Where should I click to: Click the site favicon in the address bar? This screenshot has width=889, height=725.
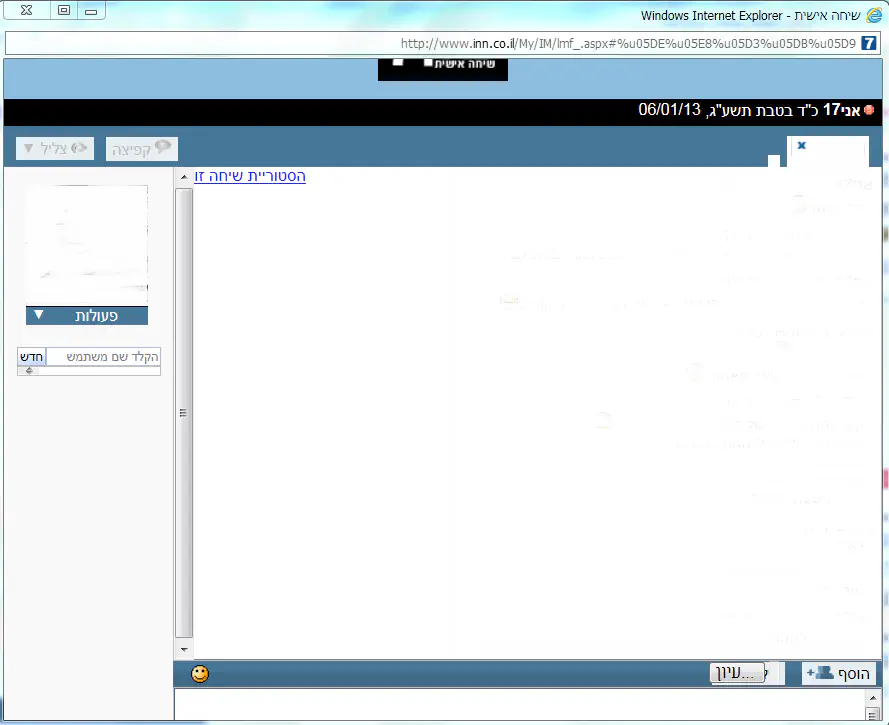[x=869, y=44]
